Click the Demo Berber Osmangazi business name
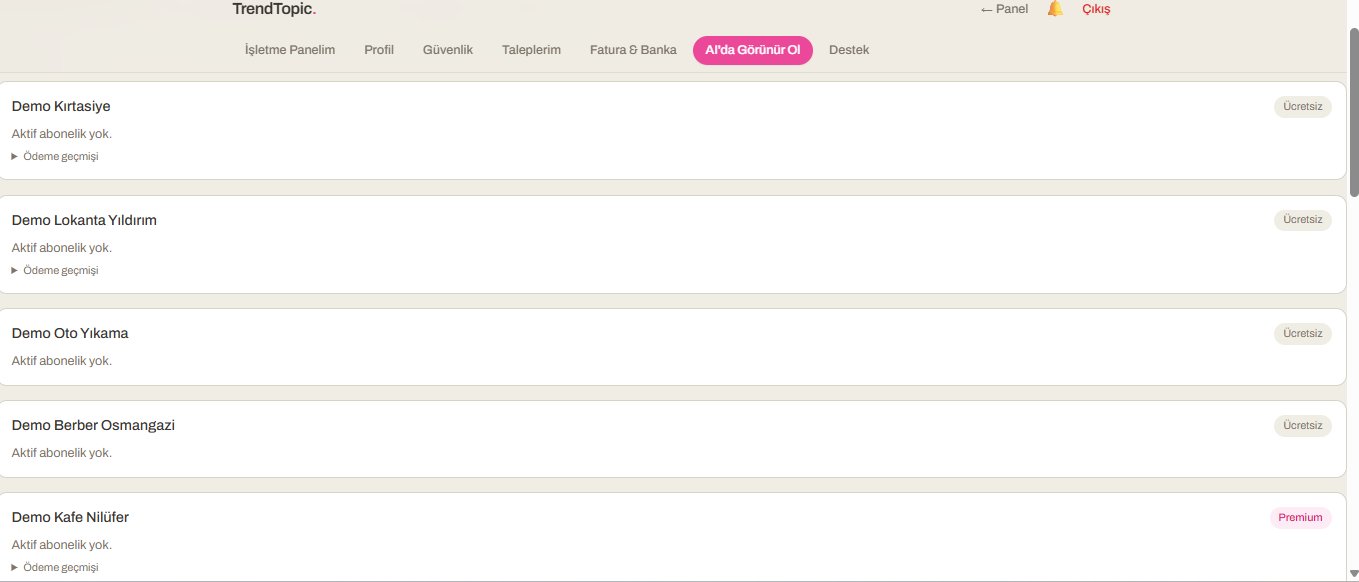The height and width of the screenshot is (582, 1359). pyautogui.click(x=93, y=425)
